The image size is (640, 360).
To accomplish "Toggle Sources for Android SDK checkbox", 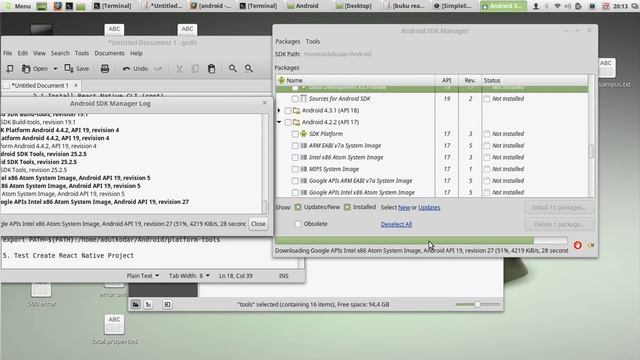I will pyautogui.click(x=295, y=99).
